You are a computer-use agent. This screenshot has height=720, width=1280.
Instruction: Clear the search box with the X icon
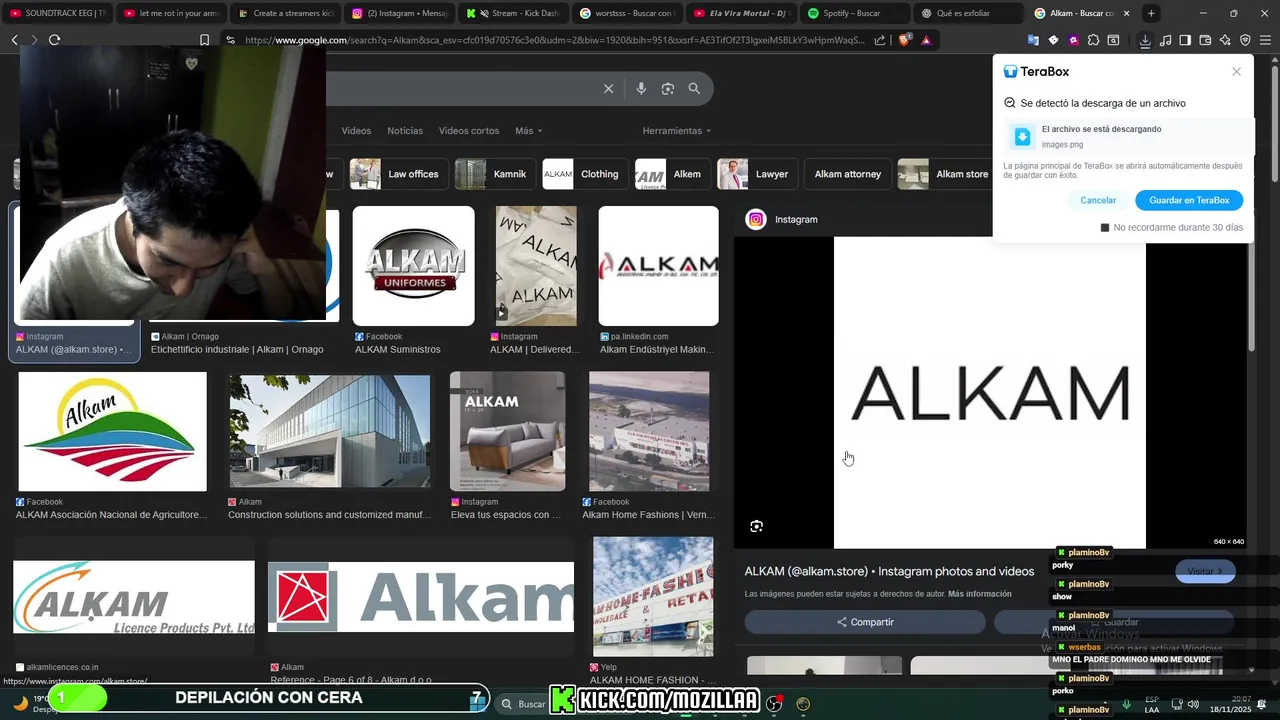click(608, 89)
